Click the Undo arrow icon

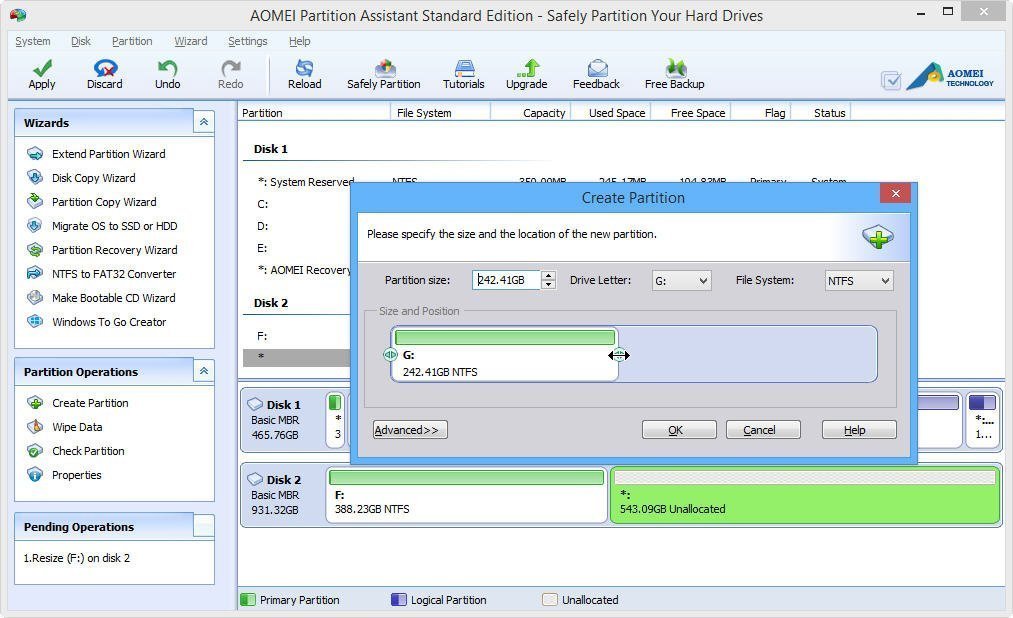click(167, 68)
